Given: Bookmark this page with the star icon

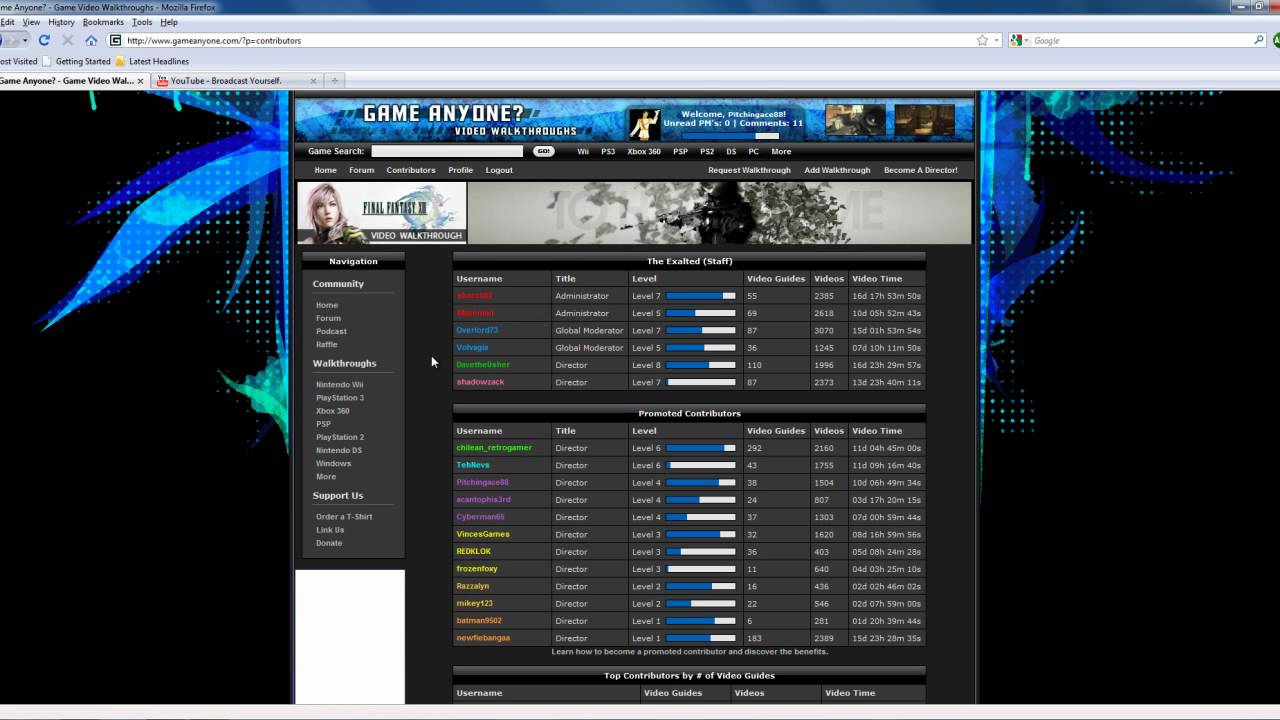Looking at the screenshot, I should click(x=982, y=40).
